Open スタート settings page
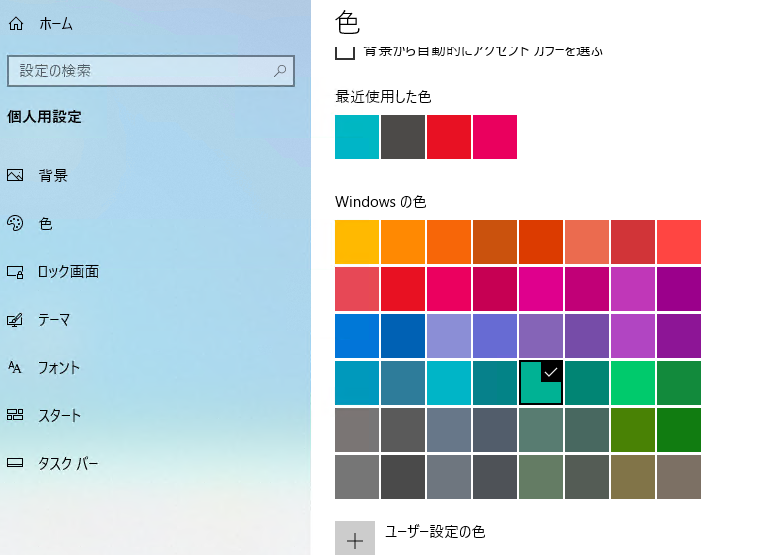 coord(59,415)
